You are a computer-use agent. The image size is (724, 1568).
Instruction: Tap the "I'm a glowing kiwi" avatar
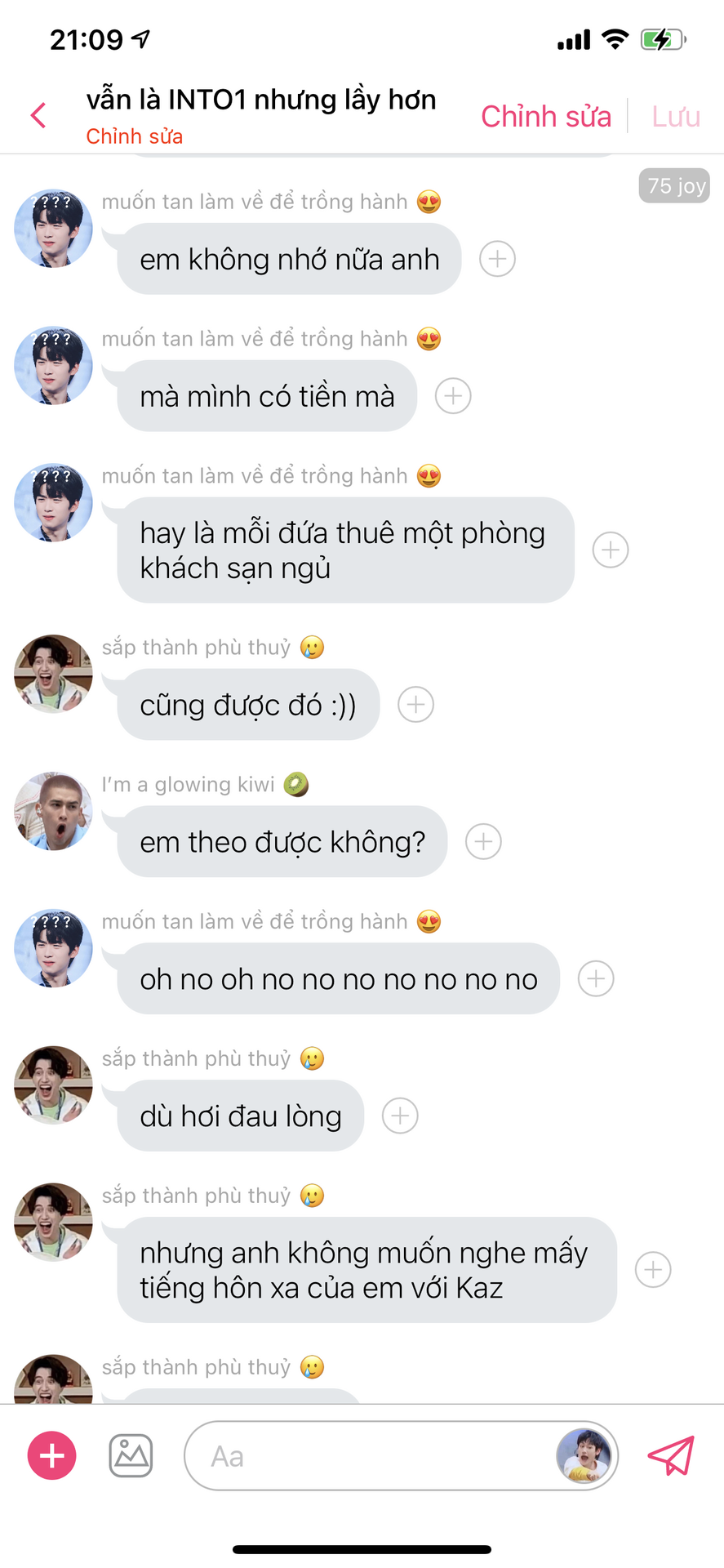pos(53,812)
